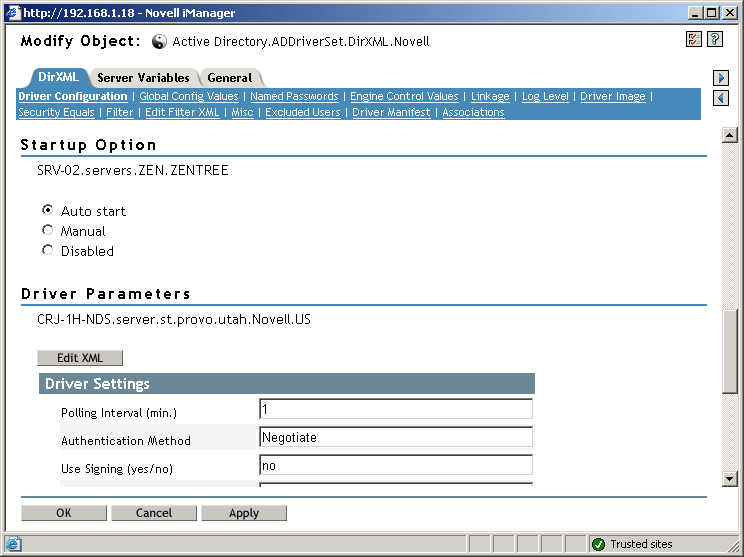Open the help question-mark icon
744x557 pixels.
tap(715, 39)
